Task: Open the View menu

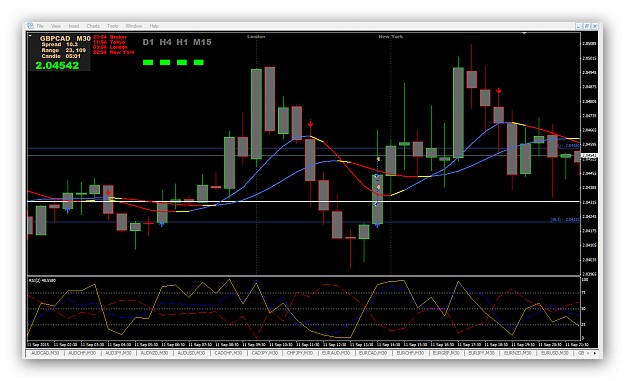Action: [56, 26]
